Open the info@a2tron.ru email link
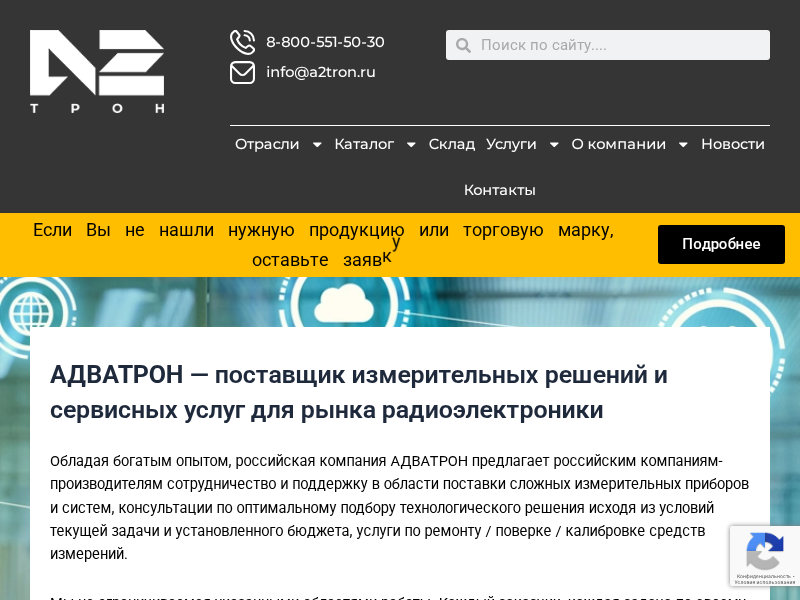 point(320,72)
